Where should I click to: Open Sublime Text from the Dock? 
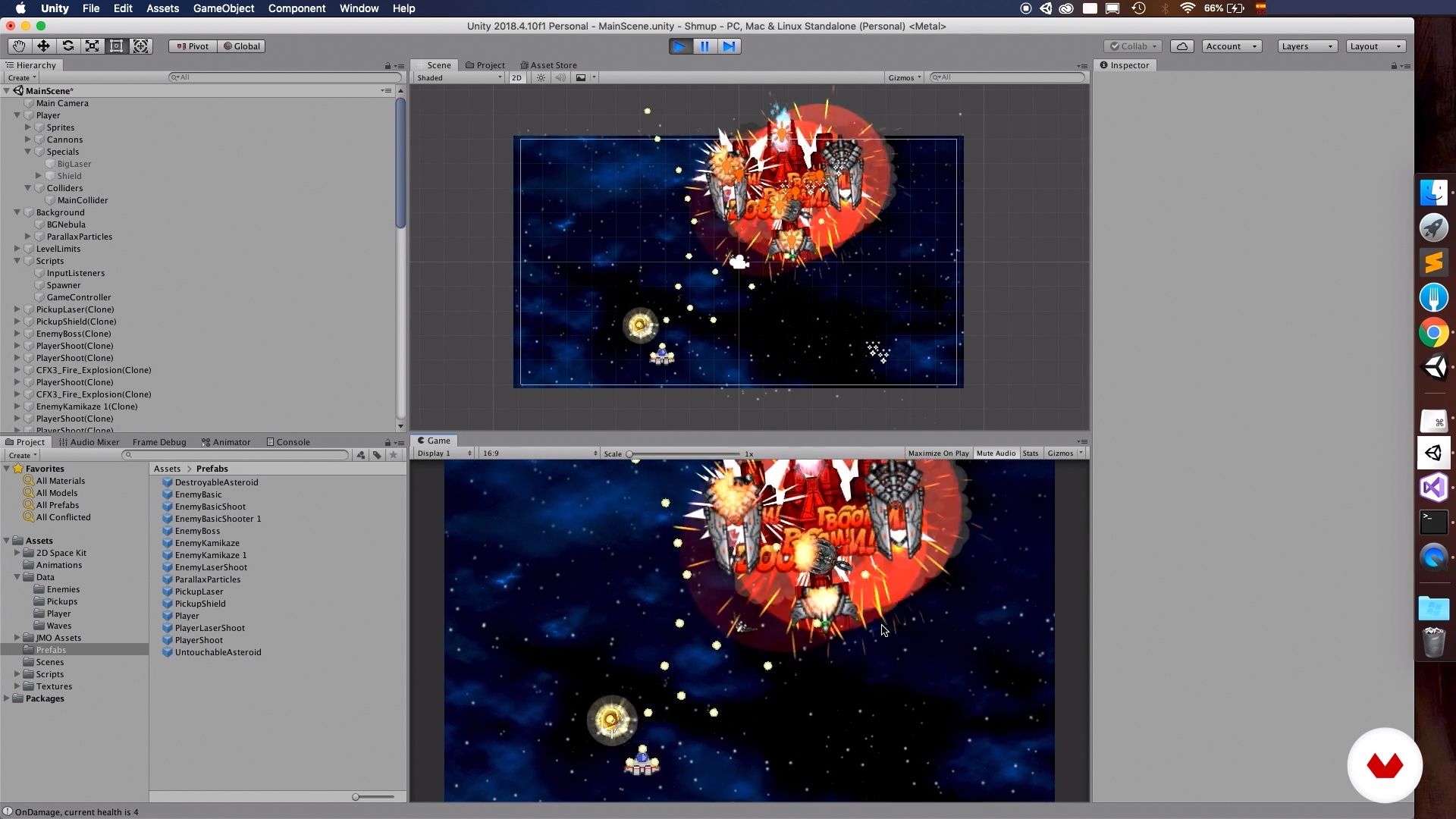pyautogui.click(x=1433, y=262)
